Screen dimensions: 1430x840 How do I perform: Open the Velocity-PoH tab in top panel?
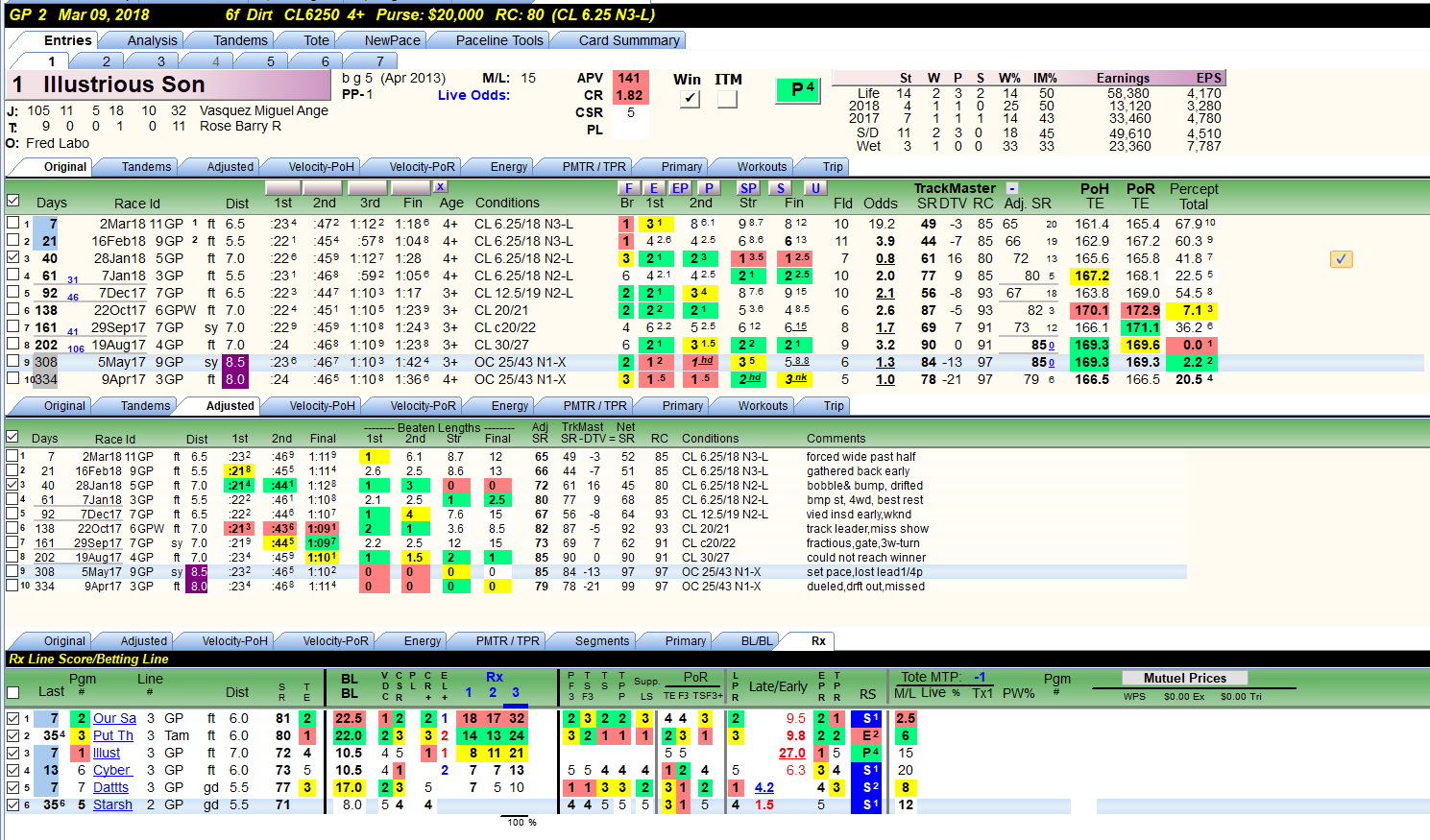[322, 166]
